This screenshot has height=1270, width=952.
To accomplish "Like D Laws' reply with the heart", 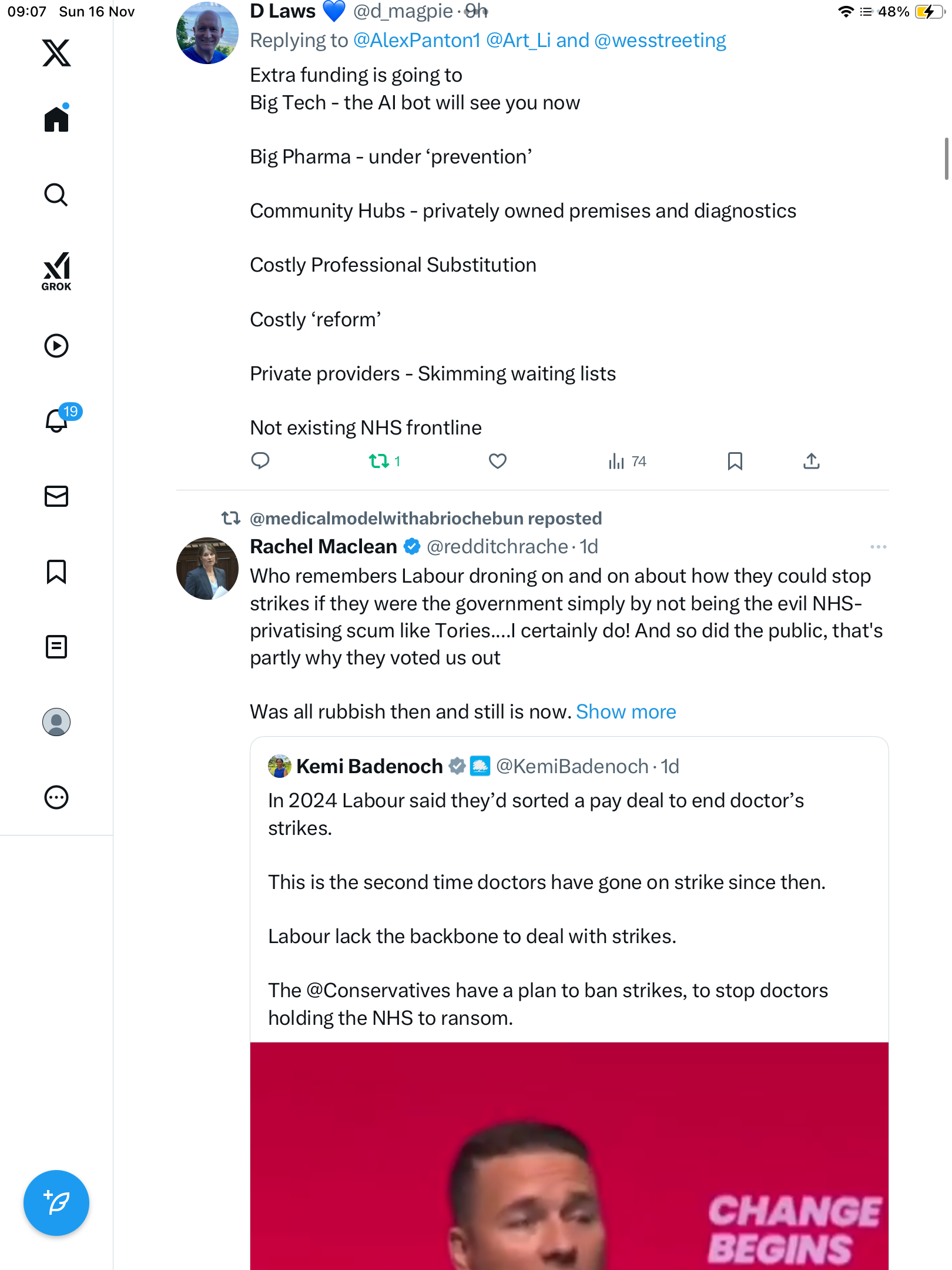I will (497, 461).
